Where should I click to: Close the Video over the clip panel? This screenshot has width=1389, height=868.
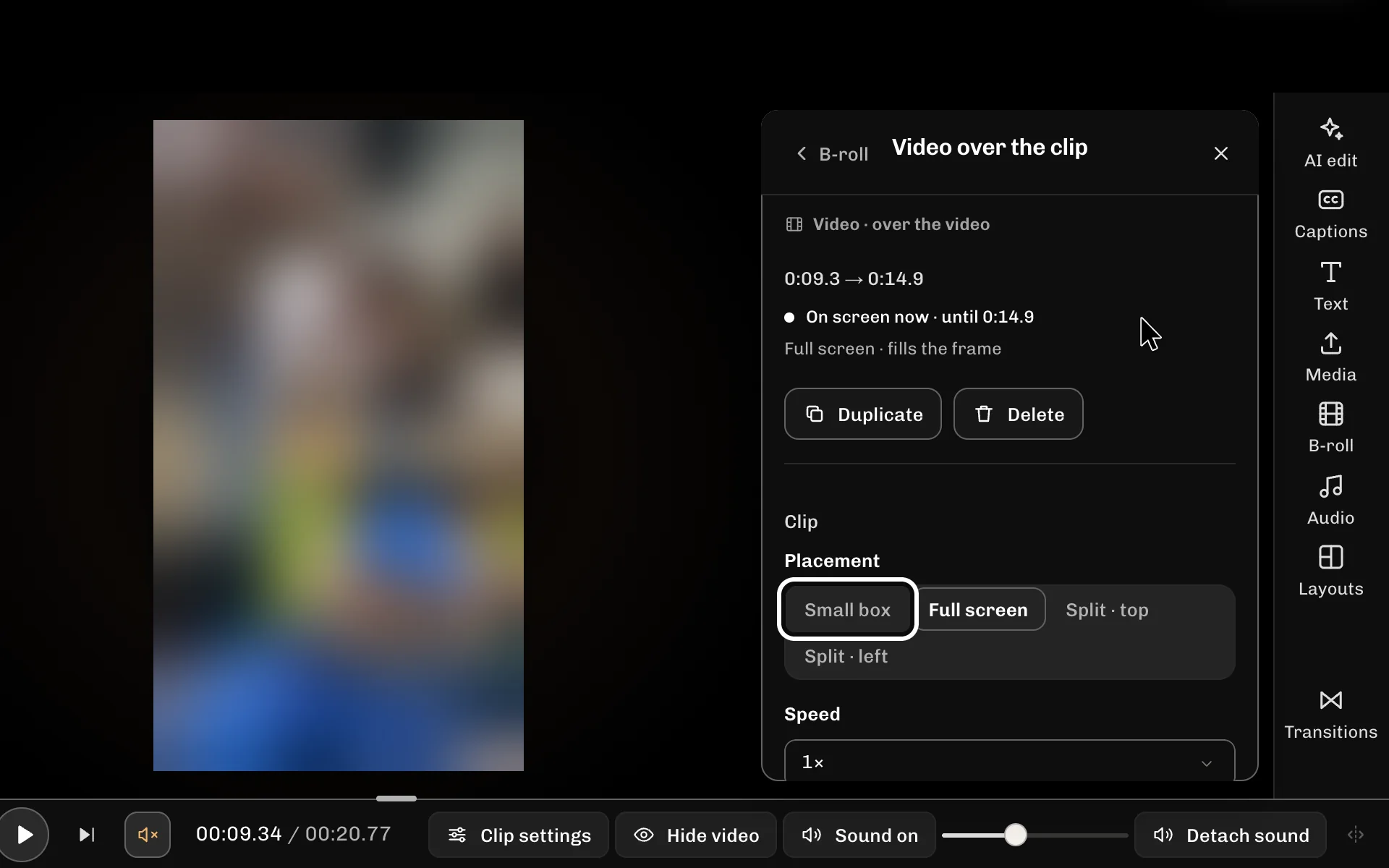point(1221,153)
